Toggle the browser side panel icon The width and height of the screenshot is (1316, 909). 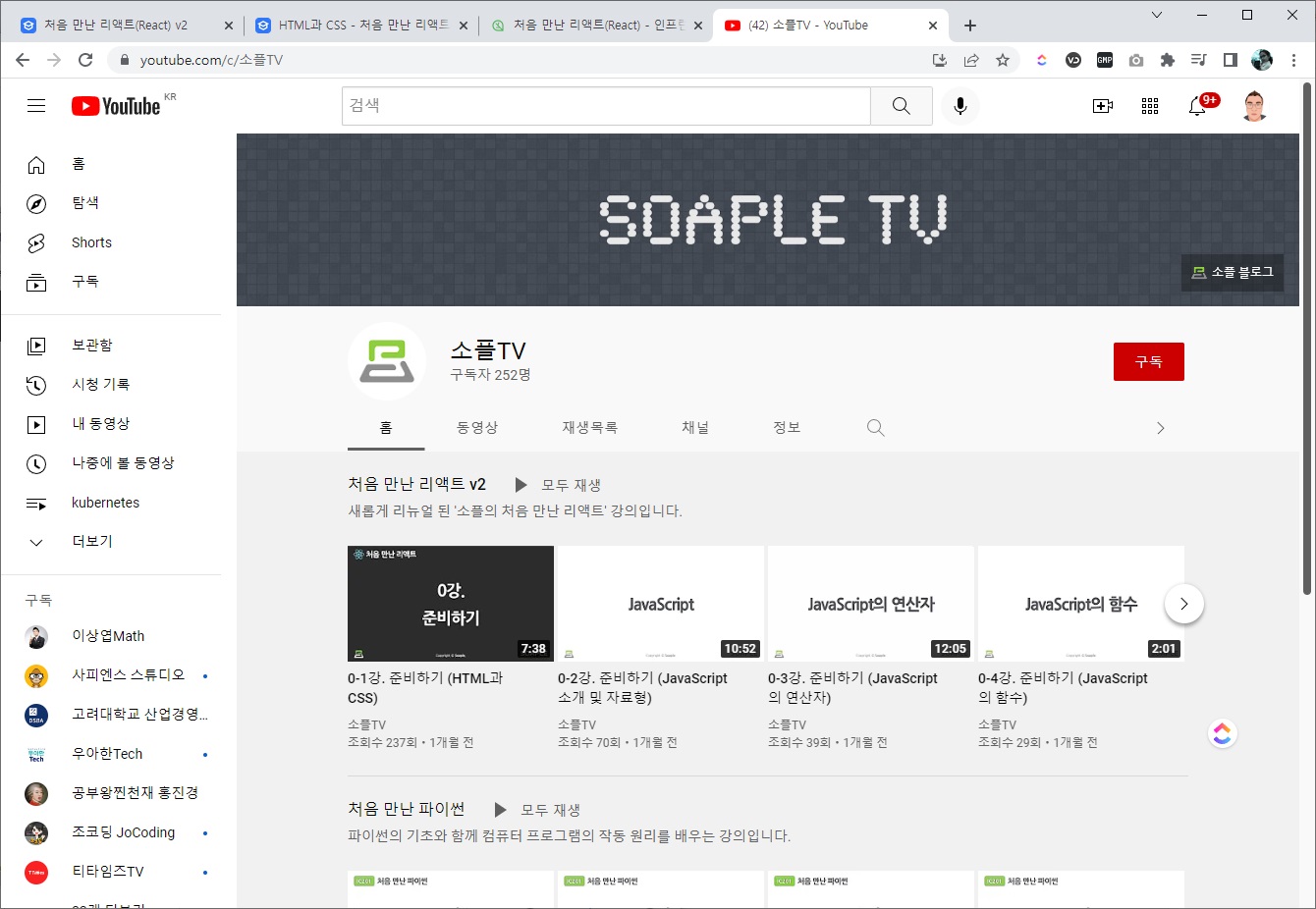1231,60
